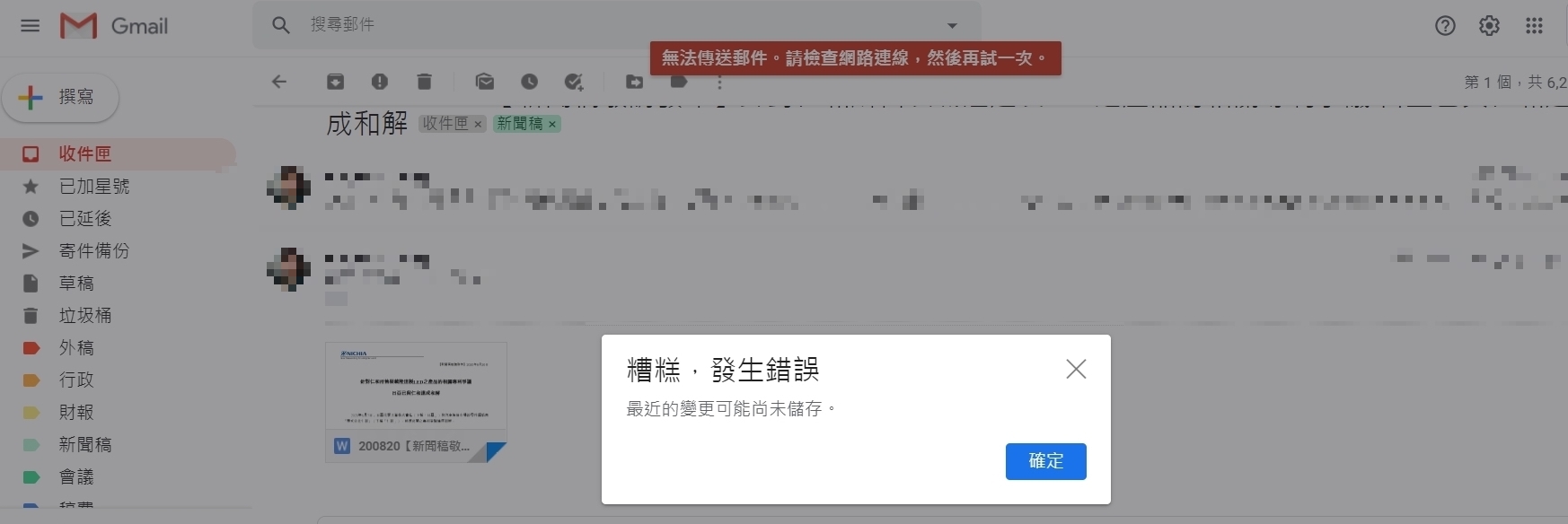Snooze the email using clock icon
The width and height of the screenshot is (1568, 524).
coord(530,82)
